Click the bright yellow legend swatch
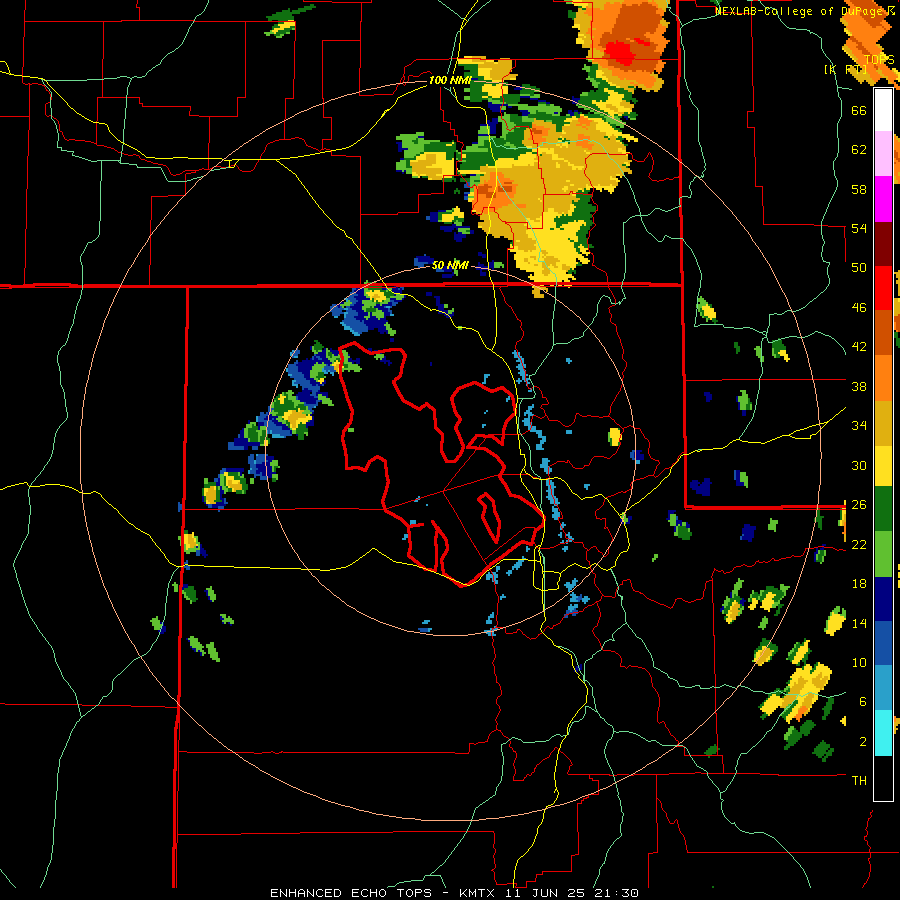900x900 pixels. pos(883,466)
